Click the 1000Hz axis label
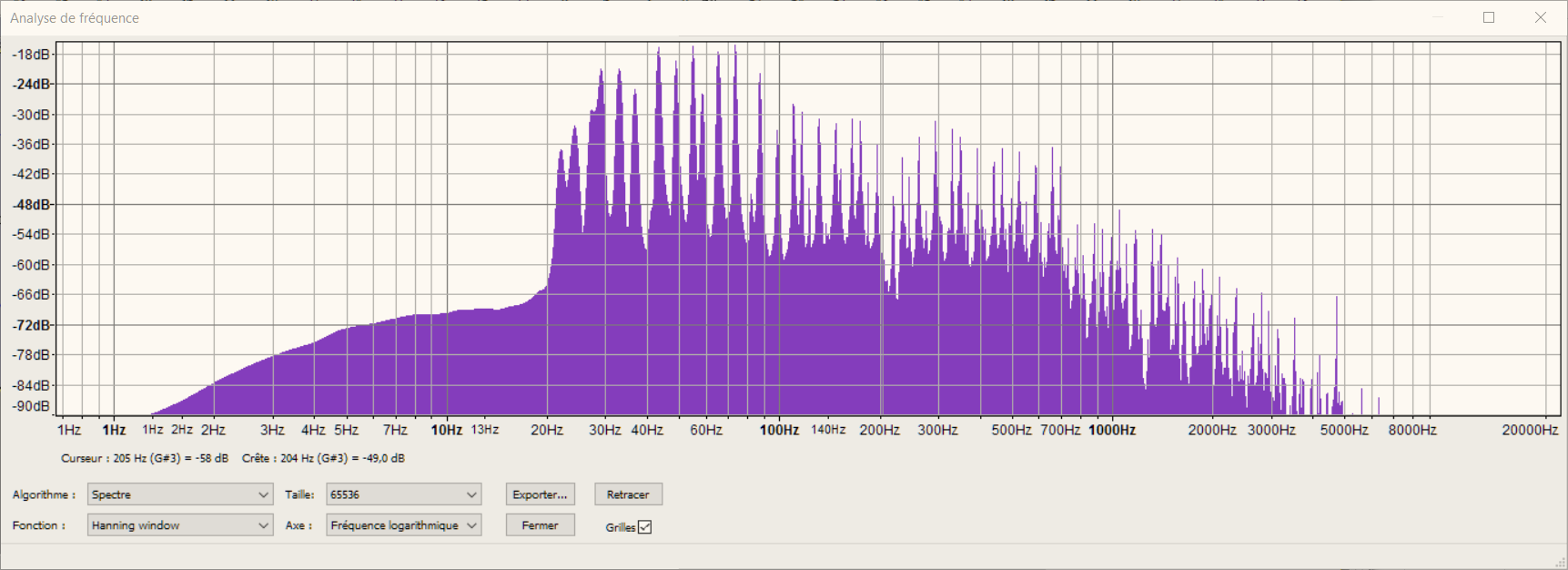Screen dimensions: 1568x570 [x=1112, y=430]
